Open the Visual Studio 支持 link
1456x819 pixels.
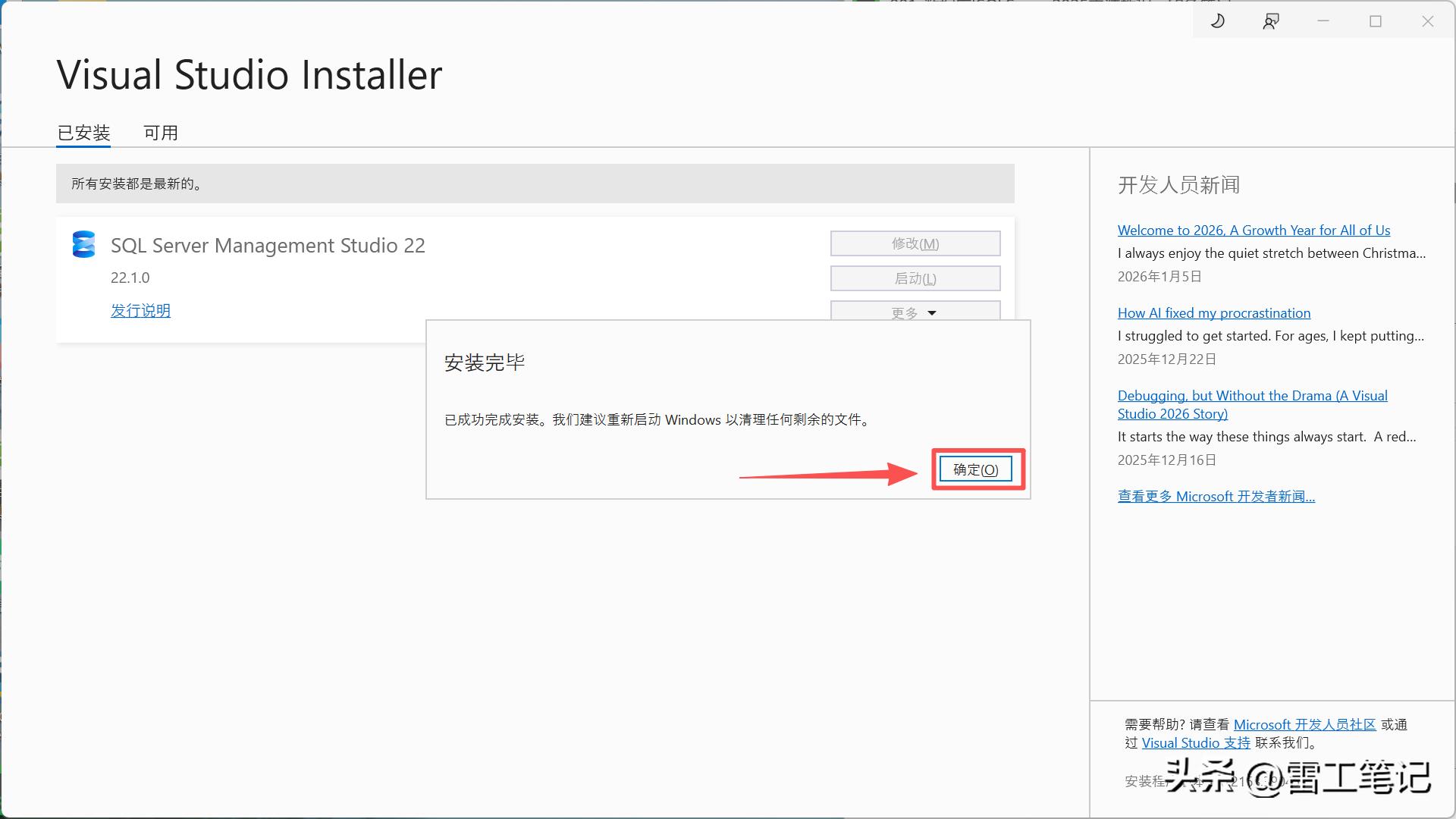[1195, 743]
